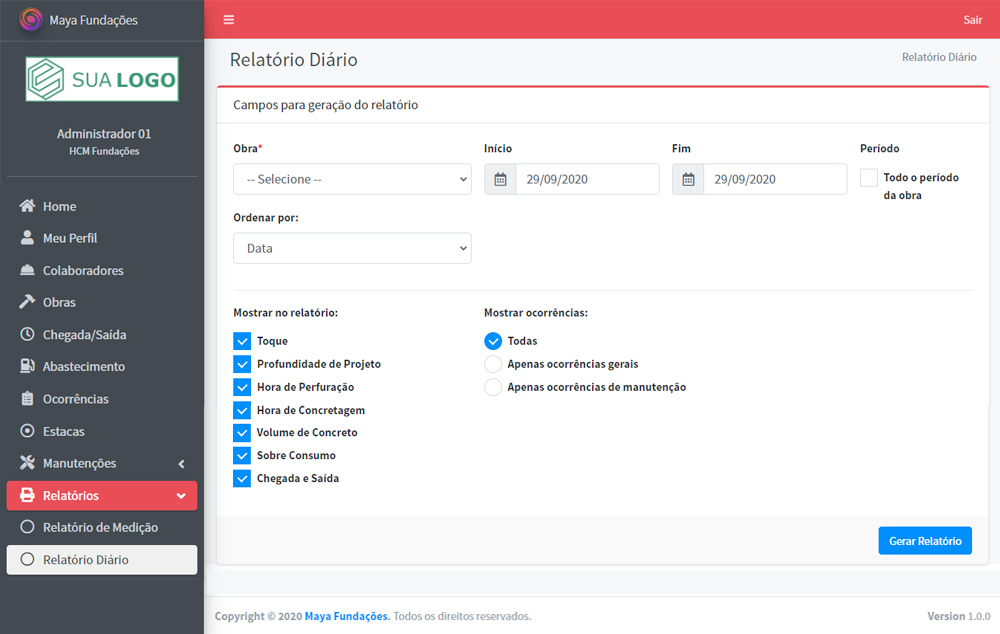
Task: Enable Todo o período da obra checkbox
Action: 869,177
